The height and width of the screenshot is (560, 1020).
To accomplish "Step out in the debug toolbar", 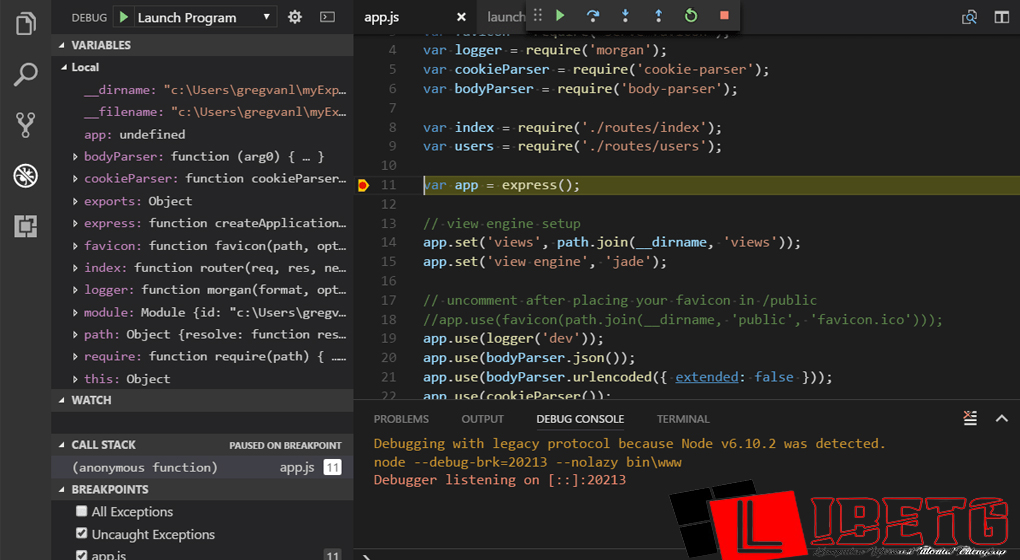I will [658, 16].
